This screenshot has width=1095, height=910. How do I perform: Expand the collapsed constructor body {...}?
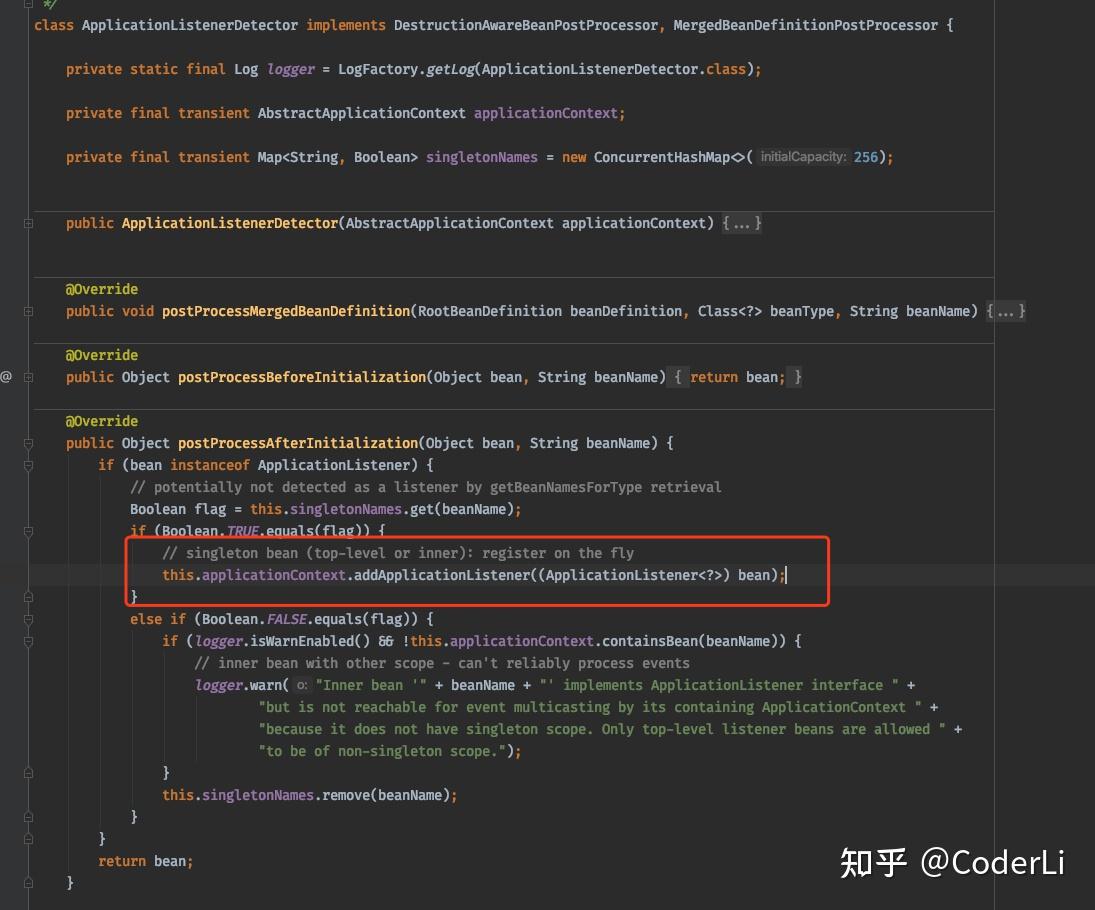[x=742, y=223]
